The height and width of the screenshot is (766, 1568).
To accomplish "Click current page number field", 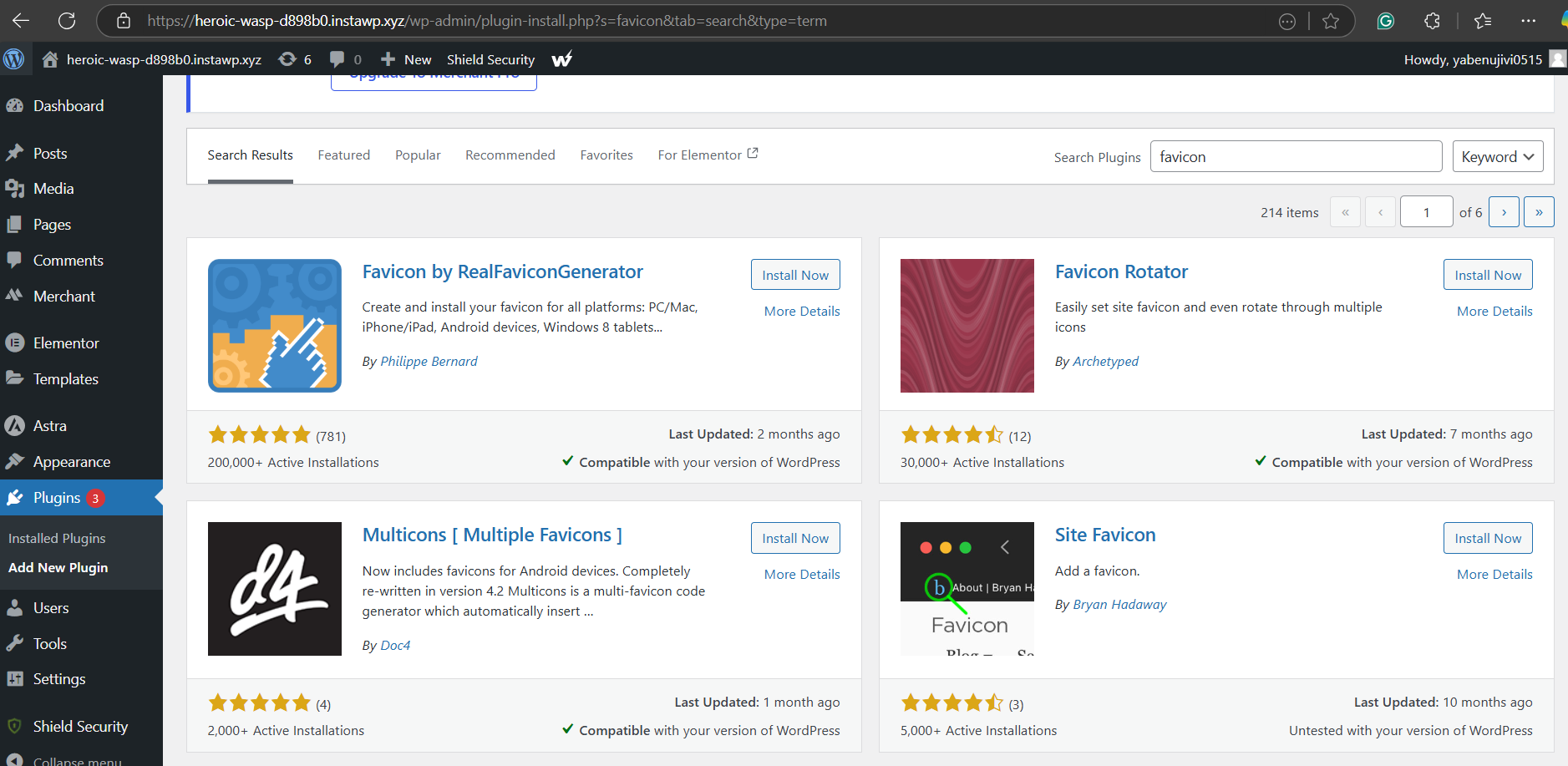I will 1426,212.
